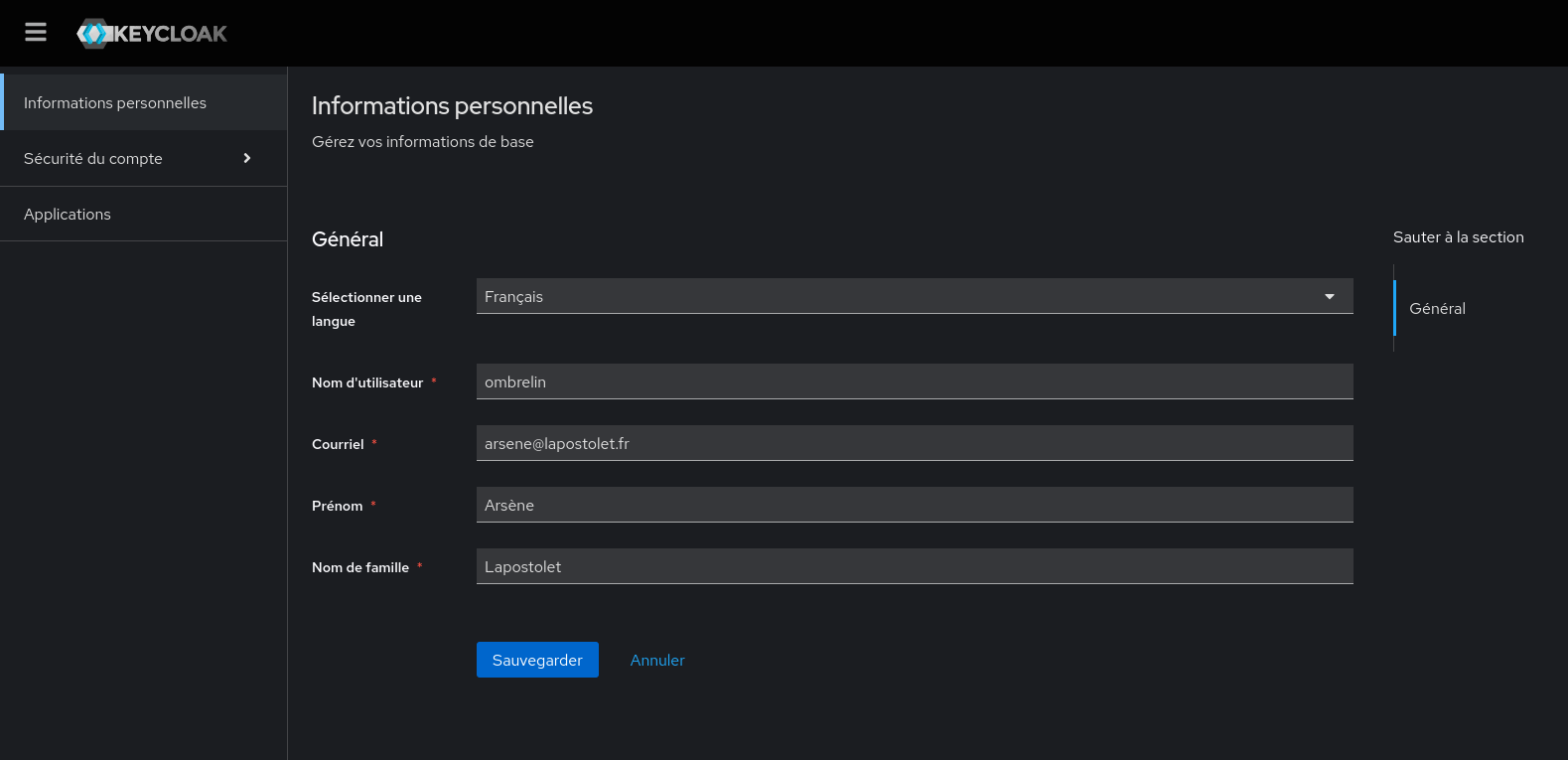Toggle the hamburger navigation menu
Screen dimensions: 1568x760
(x=36, y=33)
